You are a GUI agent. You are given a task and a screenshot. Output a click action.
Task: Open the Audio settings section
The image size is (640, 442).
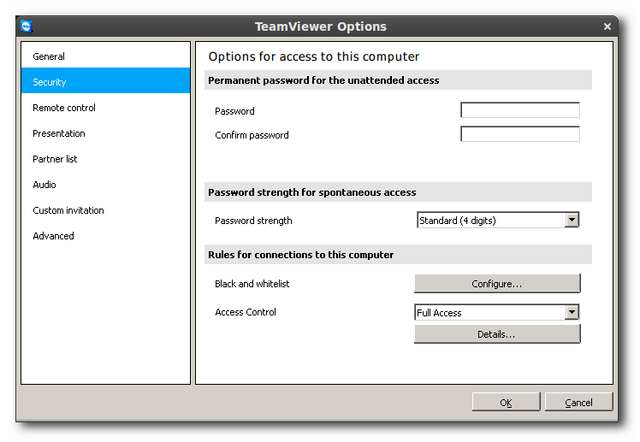45,185
